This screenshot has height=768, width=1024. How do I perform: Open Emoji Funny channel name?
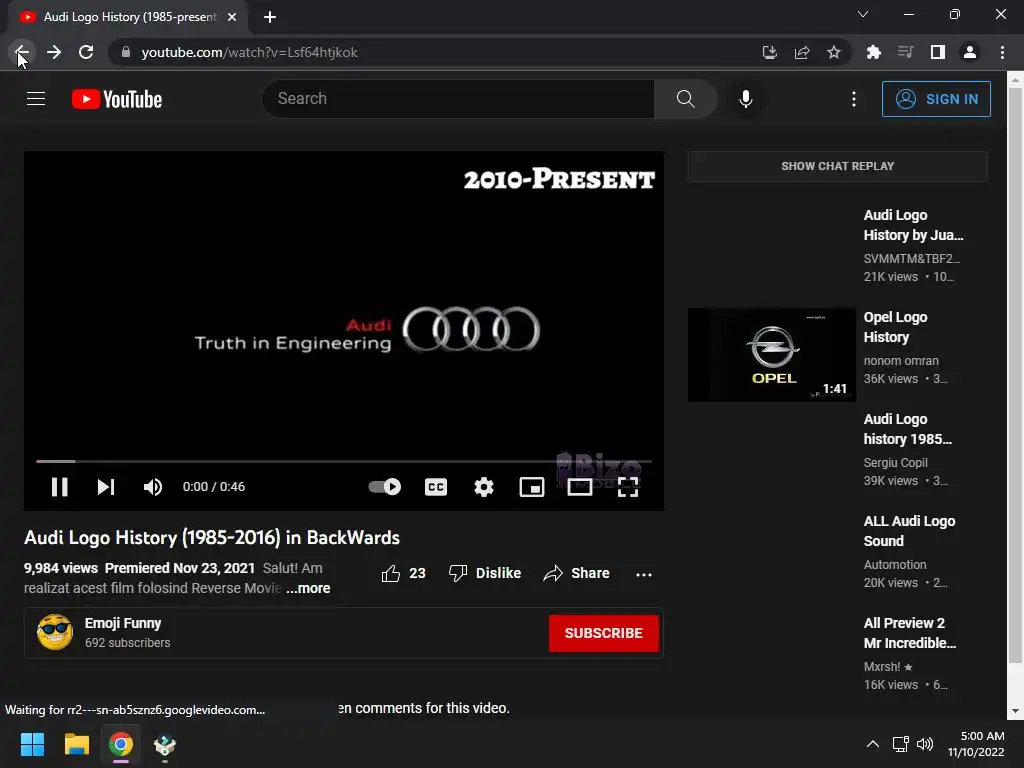(x=123, y=623)
